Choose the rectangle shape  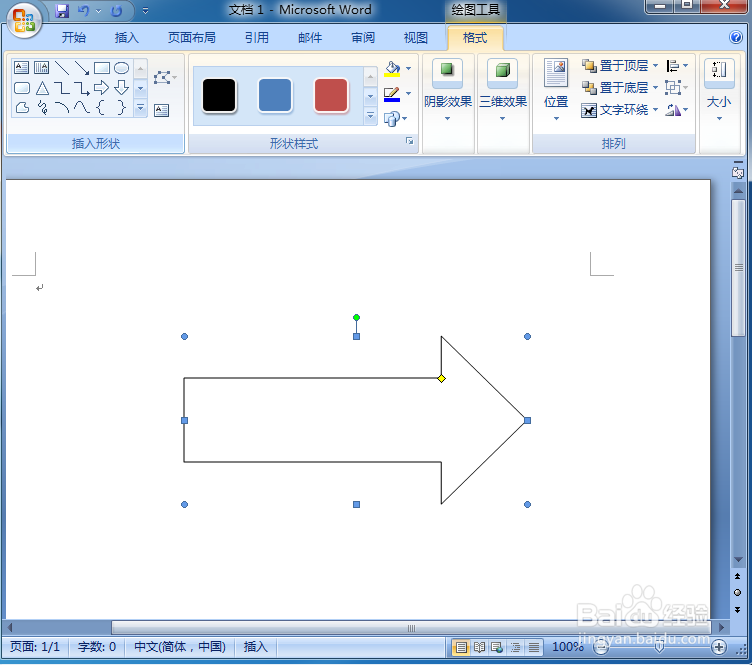[x=102, y=68]
